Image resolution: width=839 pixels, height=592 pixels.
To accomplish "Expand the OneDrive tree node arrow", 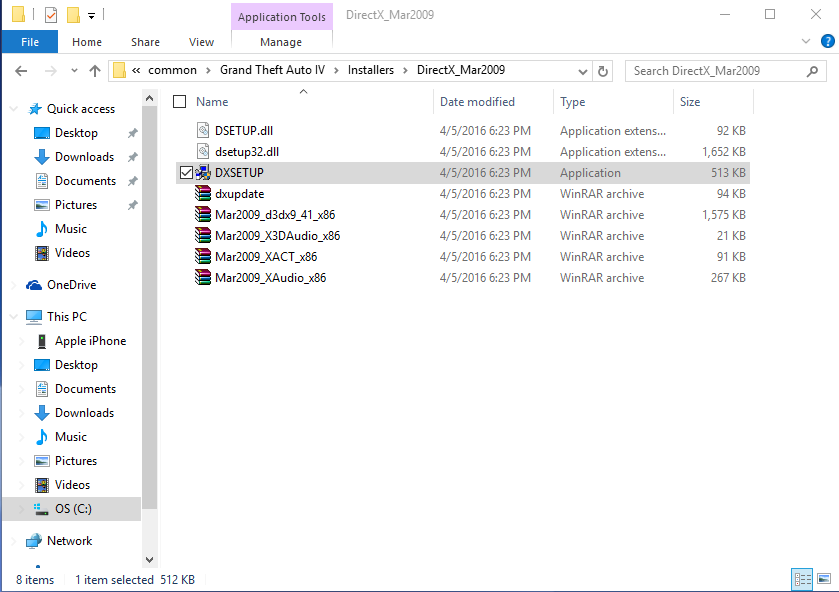I will pyautogui.click(x=14, y=285).
